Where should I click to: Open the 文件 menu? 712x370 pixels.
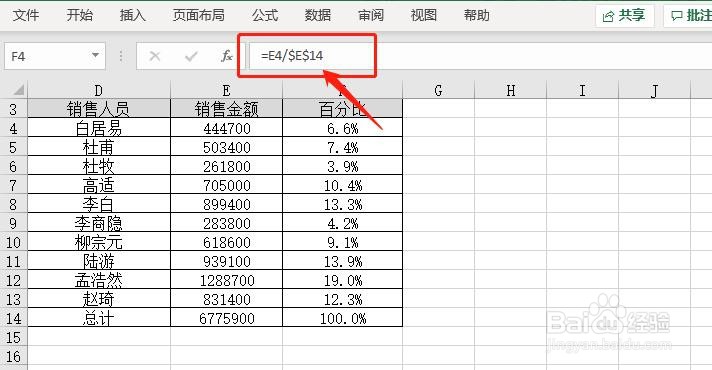tap(26, 15)
